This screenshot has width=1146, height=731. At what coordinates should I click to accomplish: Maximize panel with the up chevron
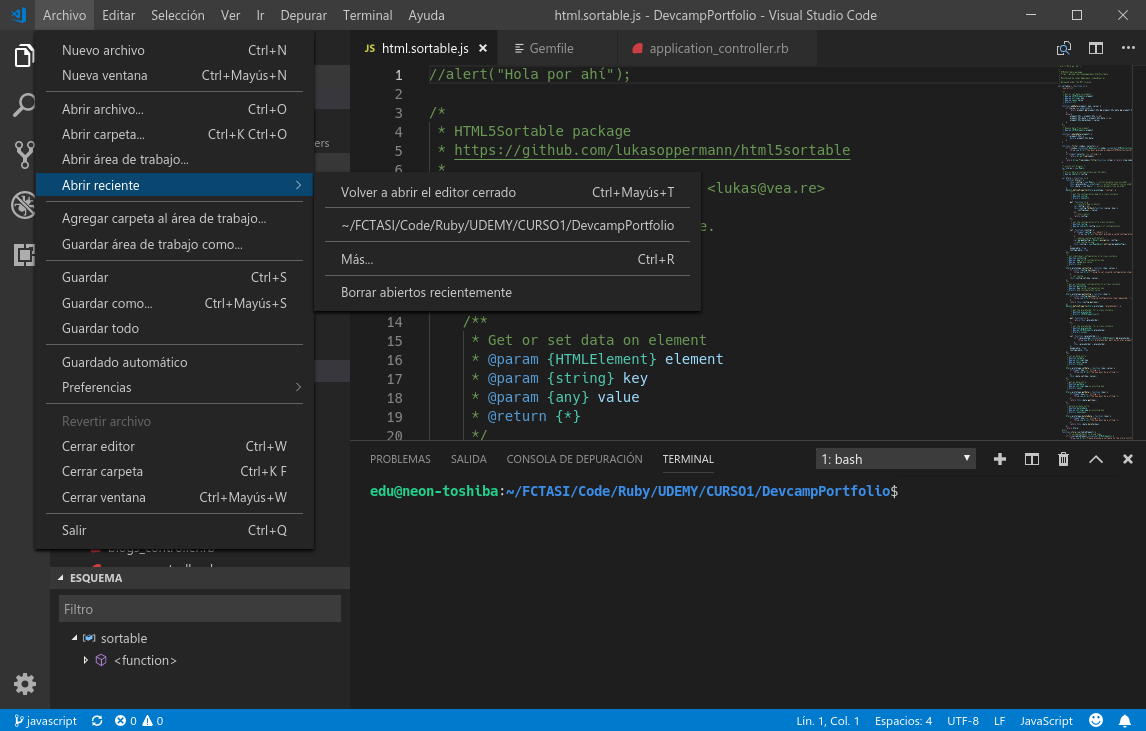1095,459
